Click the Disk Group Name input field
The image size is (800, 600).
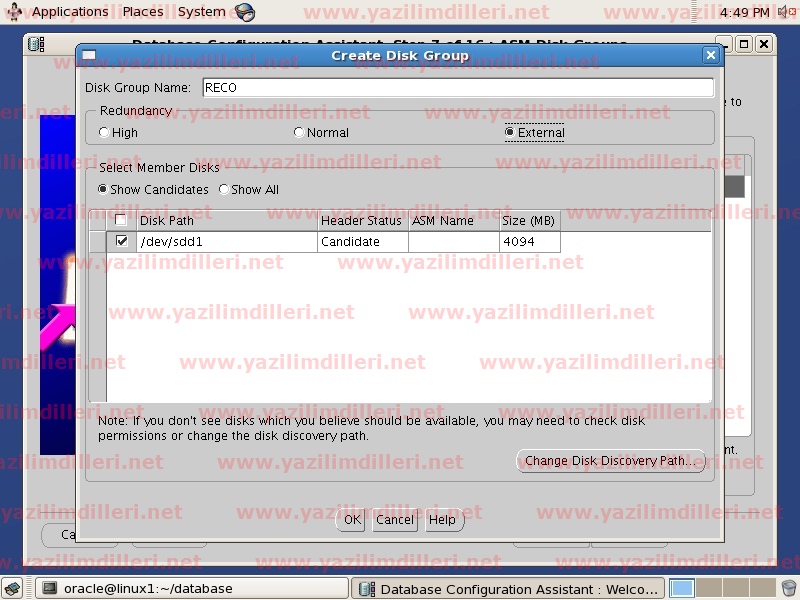click(458, 88)
